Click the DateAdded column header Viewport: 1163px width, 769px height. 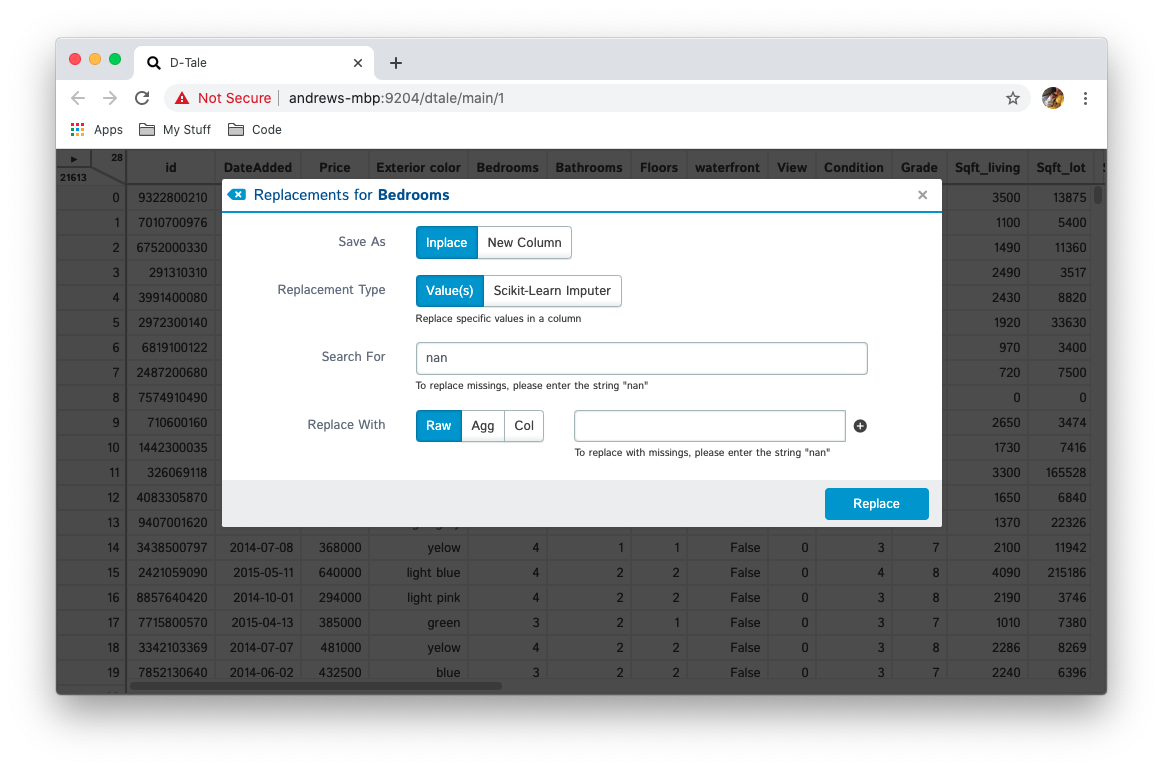[x=257, y=168]
